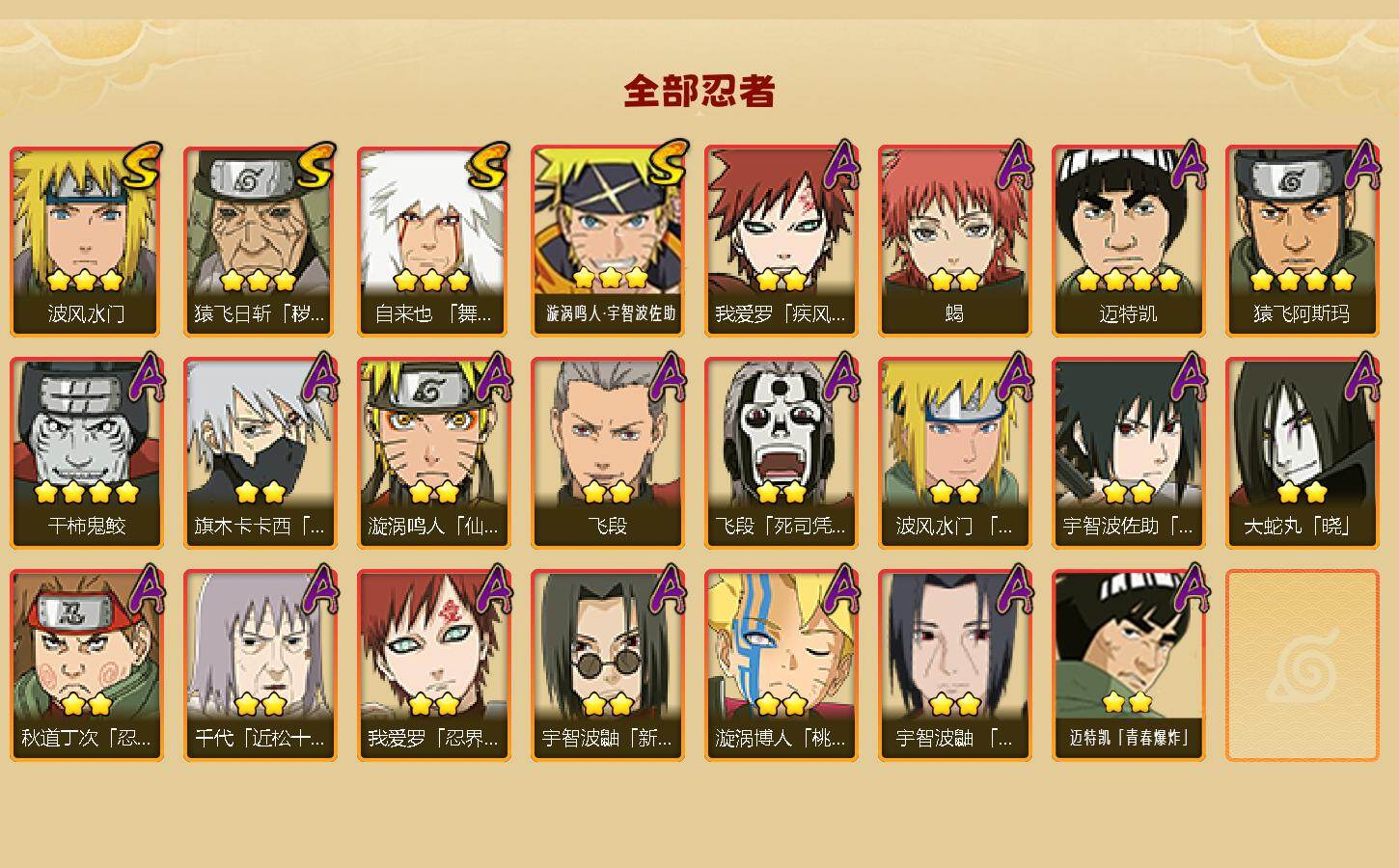This screenshot has height=868, width=1399.
Task: Choose the 自来也 white-haired ninja card
Action: (x=434, y=241)
